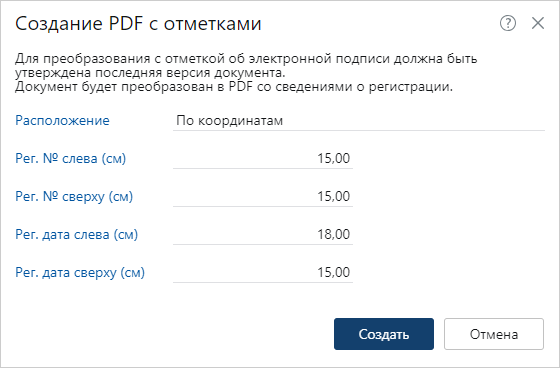The height and width of the screenshot is (368, 560).
Task: Click the Создать button
Action: tap(384, 334)
